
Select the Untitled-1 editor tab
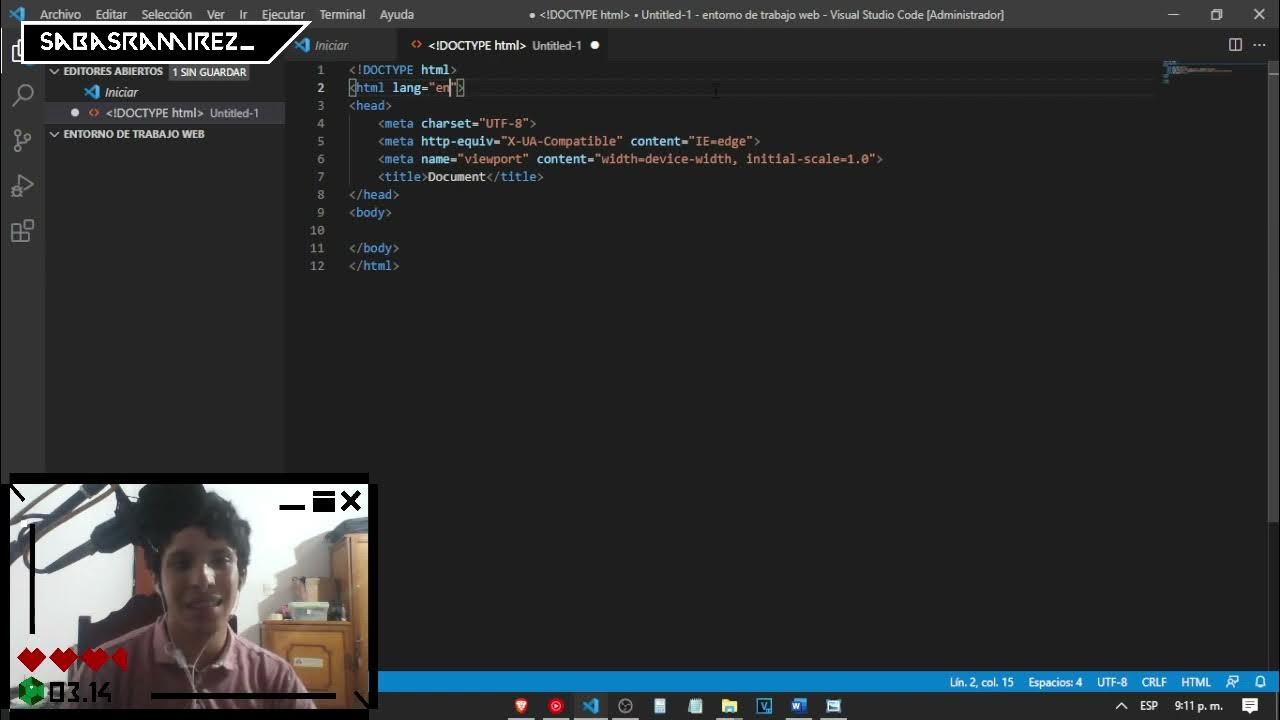click(x=500, y=45)
